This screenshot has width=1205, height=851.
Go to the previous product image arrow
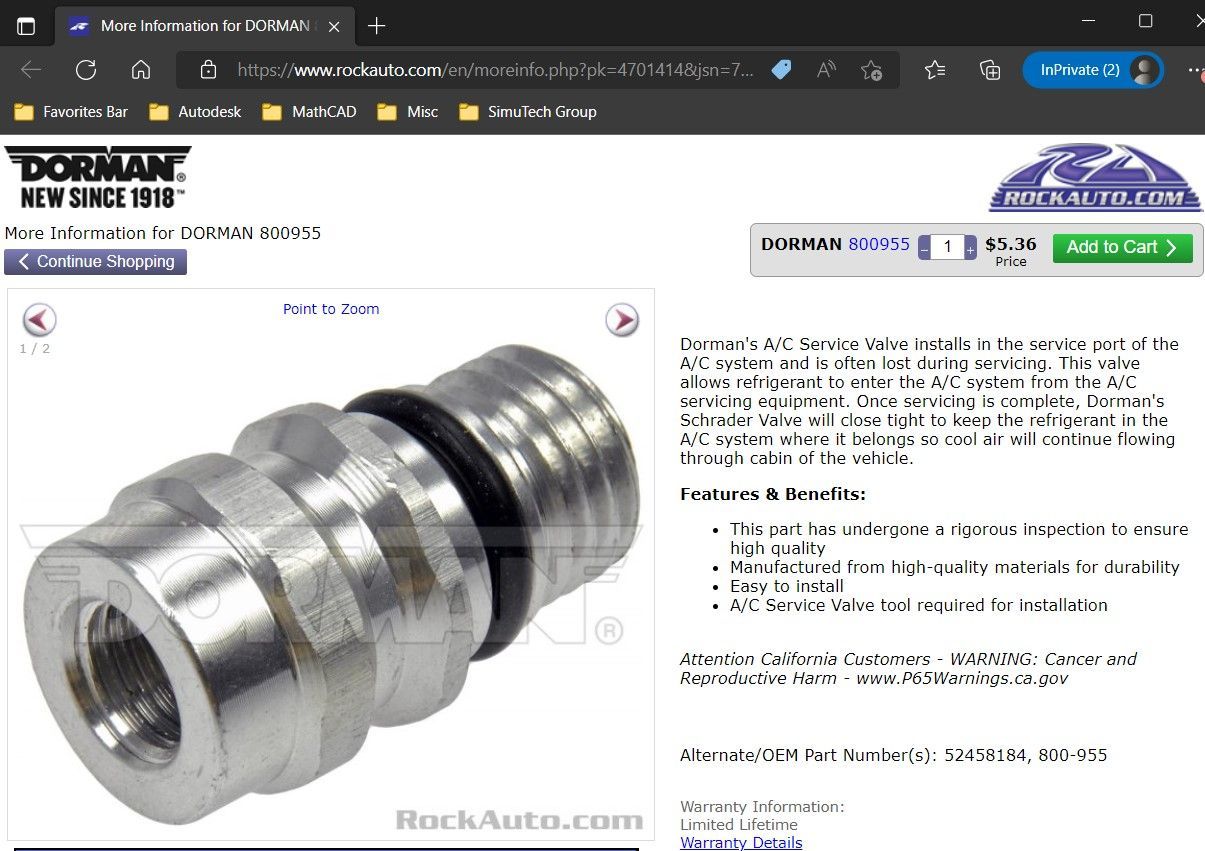tap(40, 320)
